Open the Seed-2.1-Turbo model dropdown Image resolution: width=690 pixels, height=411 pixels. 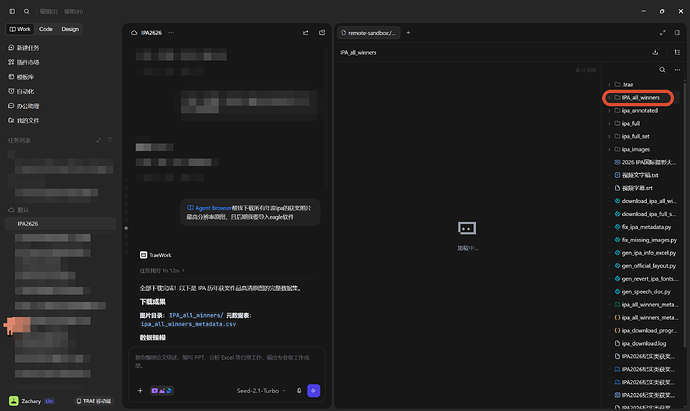click(261, 391)
